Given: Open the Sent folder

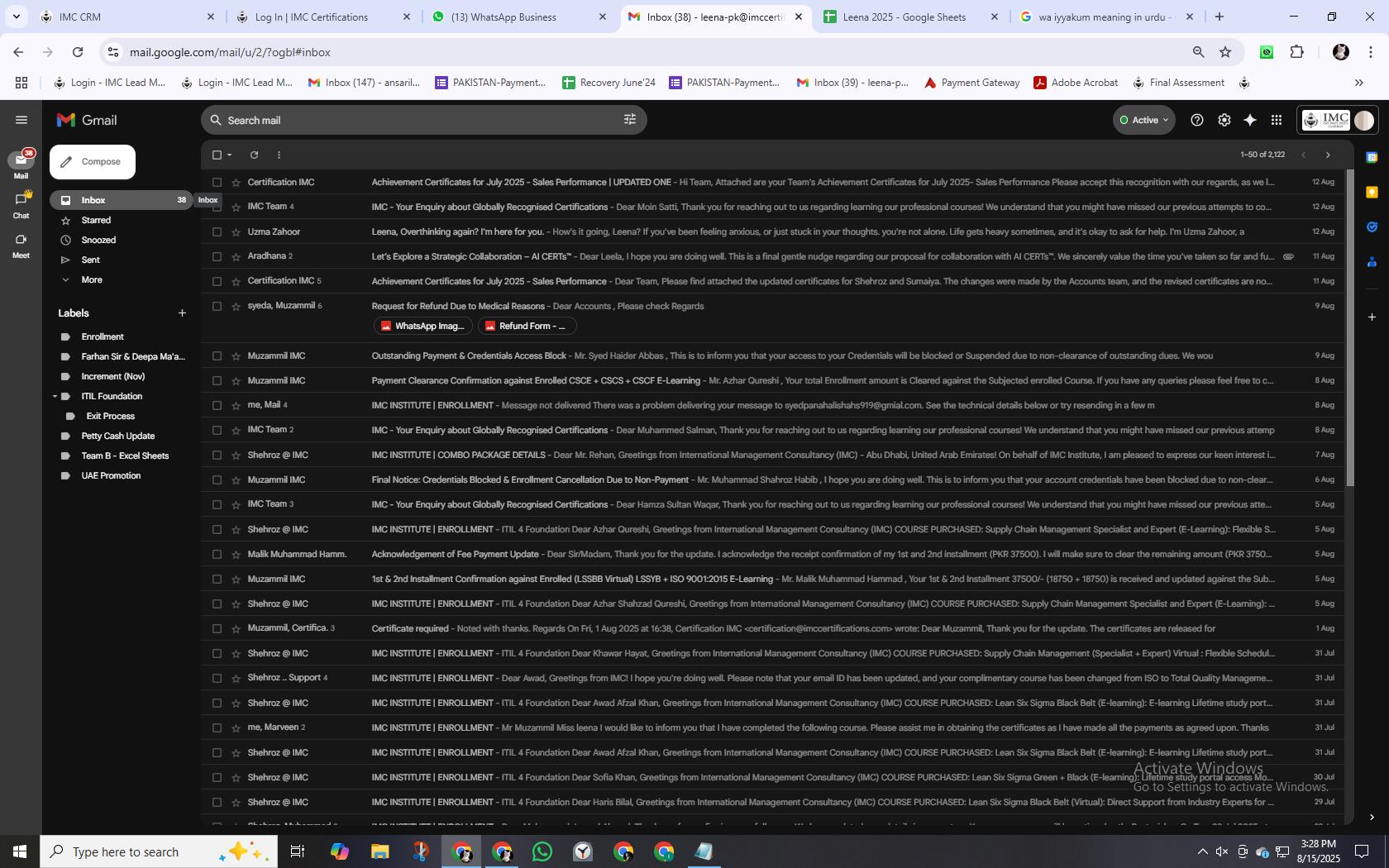Looking at the screenshot, I should coord(91,260).
